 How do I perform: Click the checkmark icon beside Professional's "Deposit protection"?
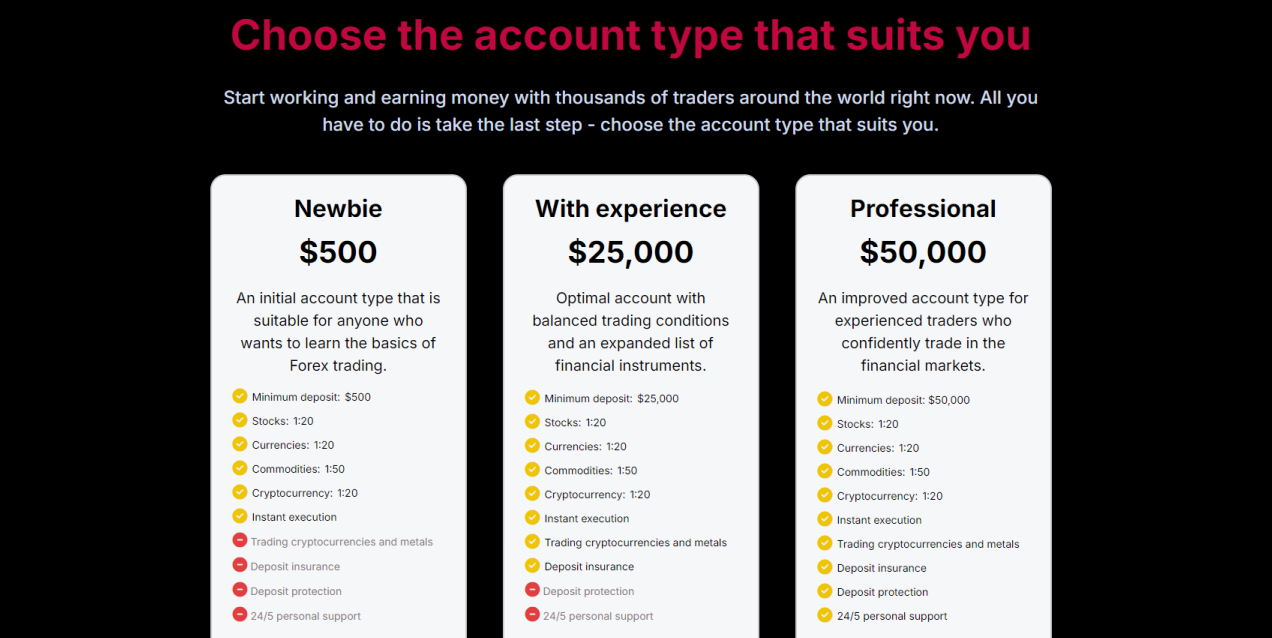824,591
